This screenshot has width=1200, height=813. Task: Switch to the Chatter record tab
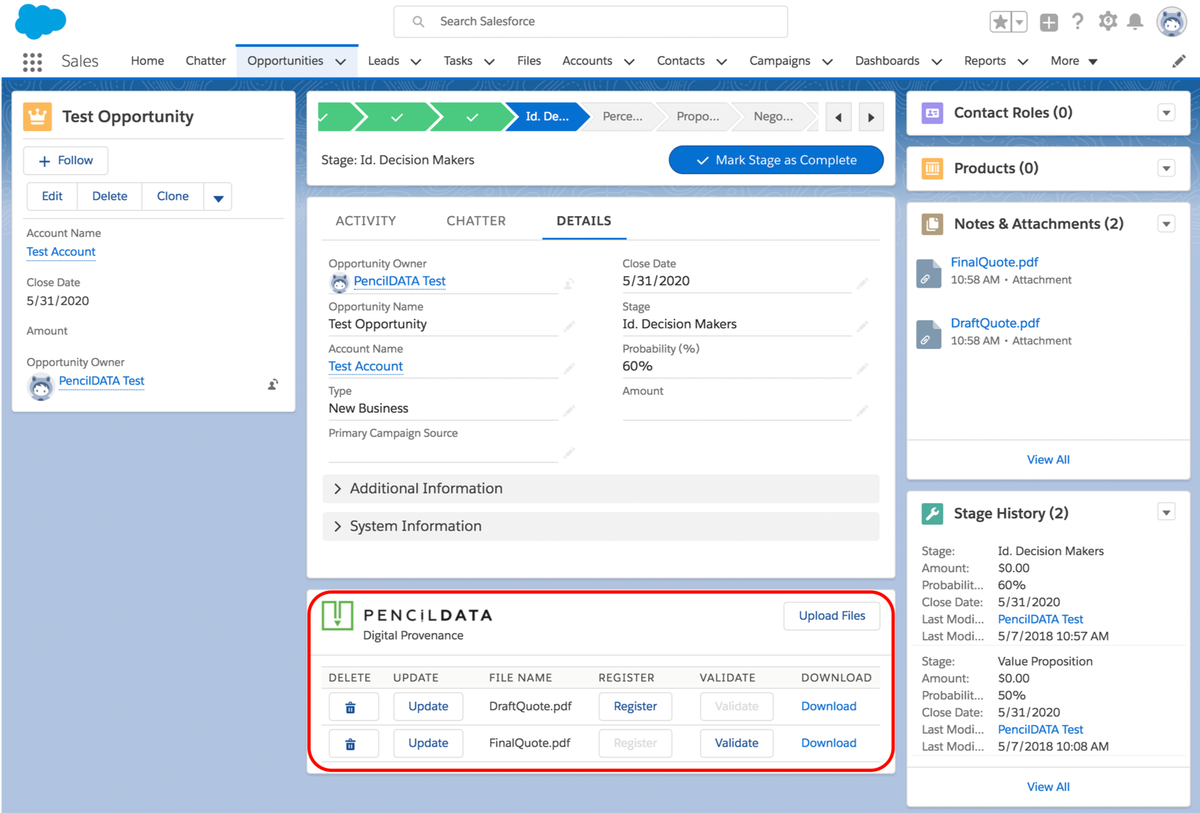pyautogui.click(x=476, y=221)
